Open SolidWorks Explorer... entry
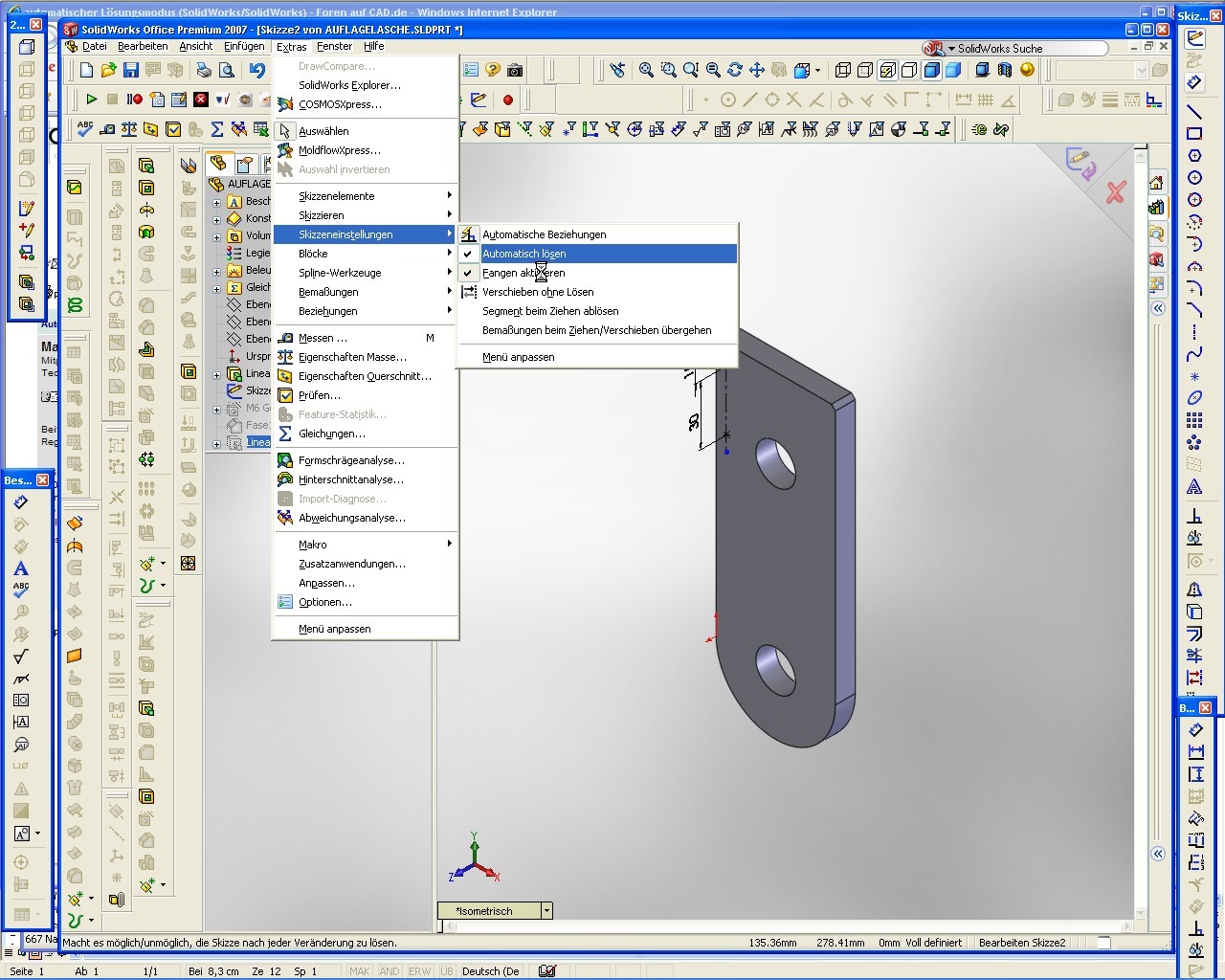Image resolution: width=1225 pixels, height=980 pixels. coord(366,85)
